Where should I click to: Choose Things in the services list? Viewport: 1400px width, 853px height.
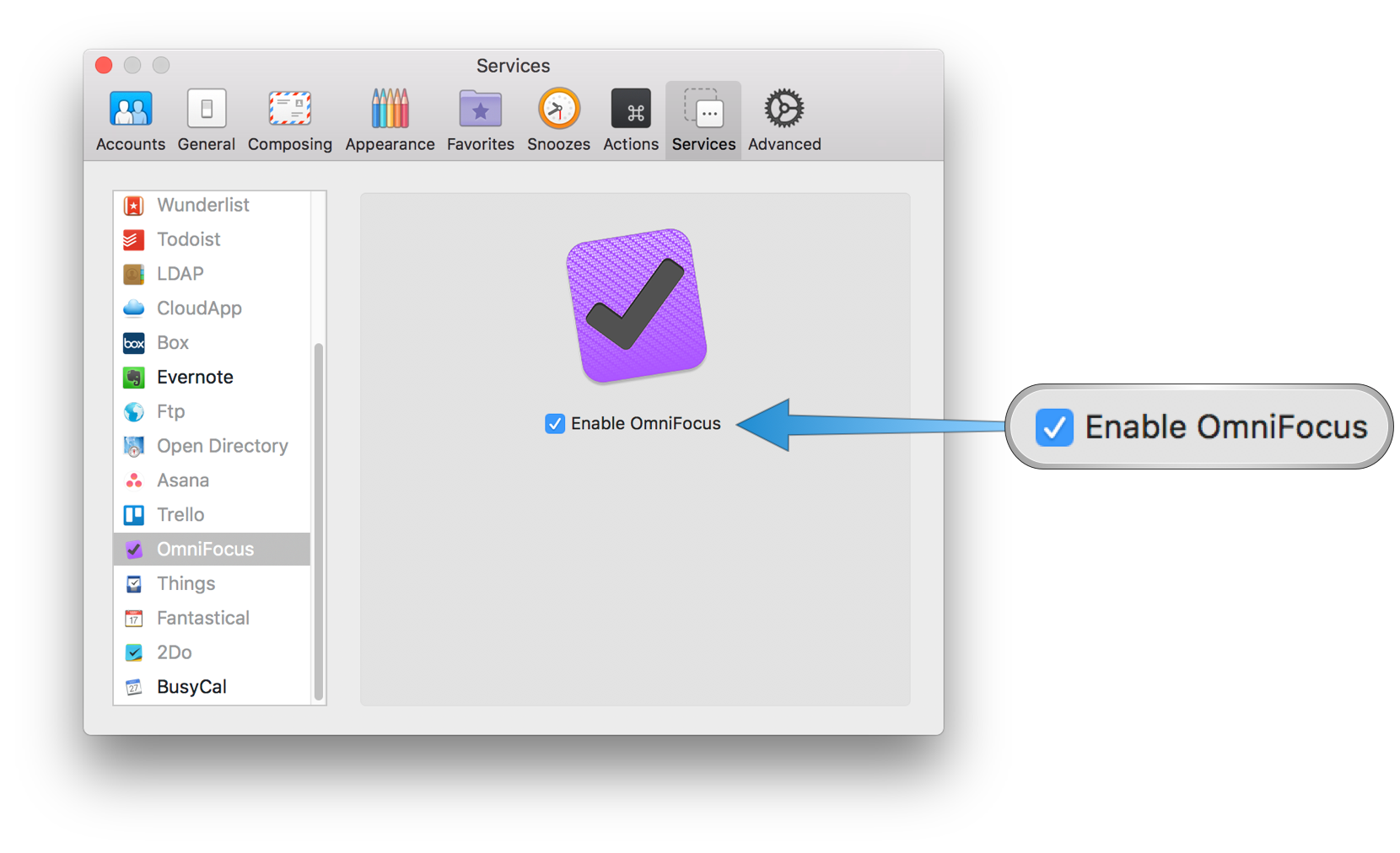pyautogui.click(x=212, y=584)
